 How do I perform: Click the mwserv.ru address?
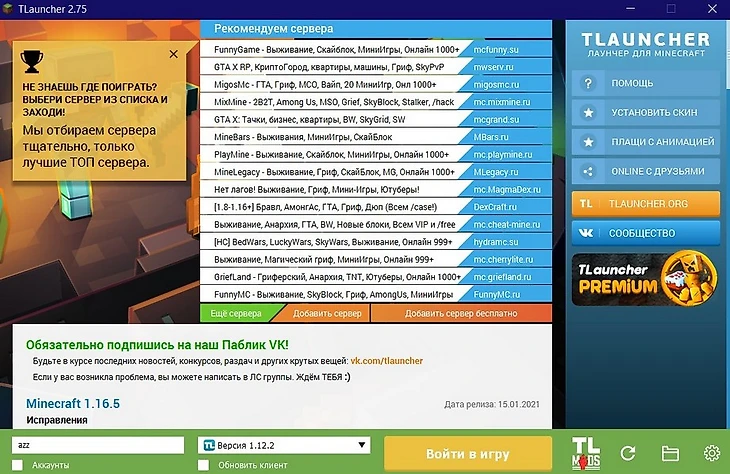493,67
